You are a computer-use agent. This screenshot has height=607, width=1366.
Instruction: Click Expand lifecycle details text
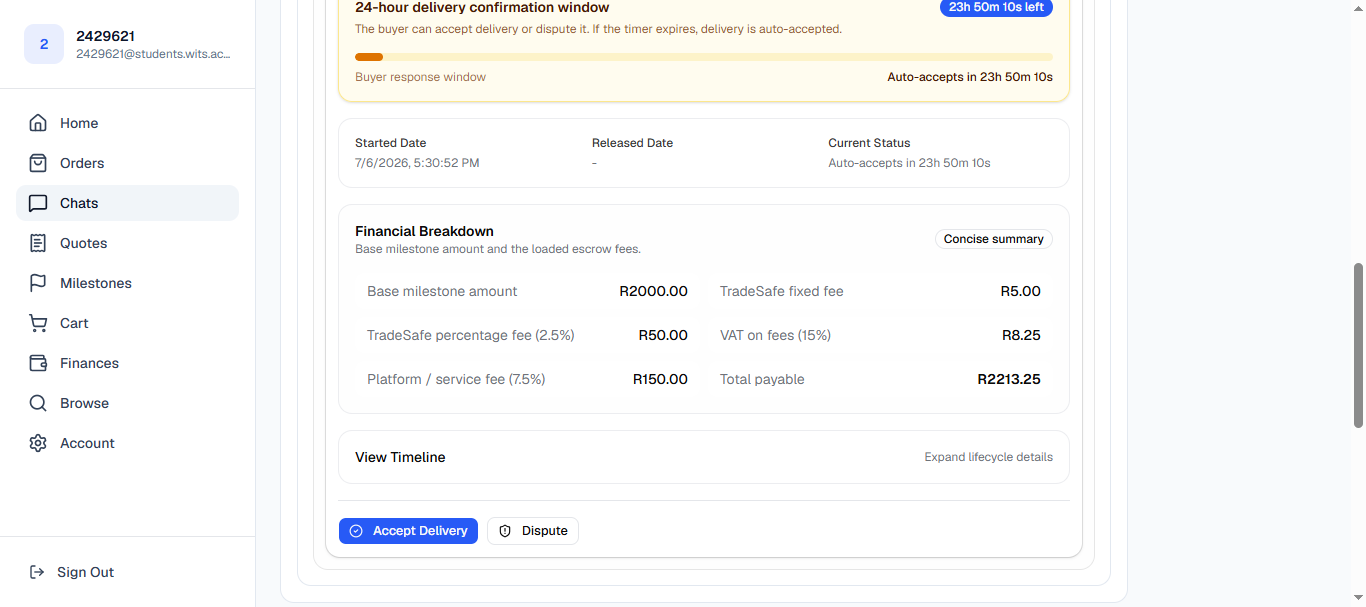tap(988, 457)
